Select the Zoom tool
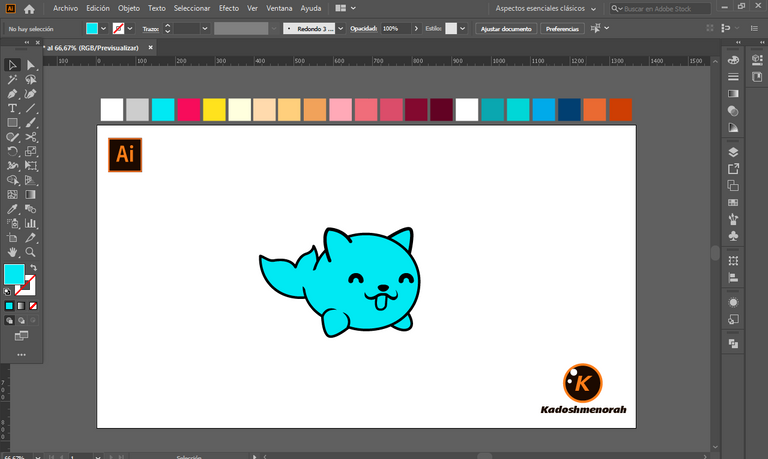Screen dimensions: 768x459 tap(31, 252)
